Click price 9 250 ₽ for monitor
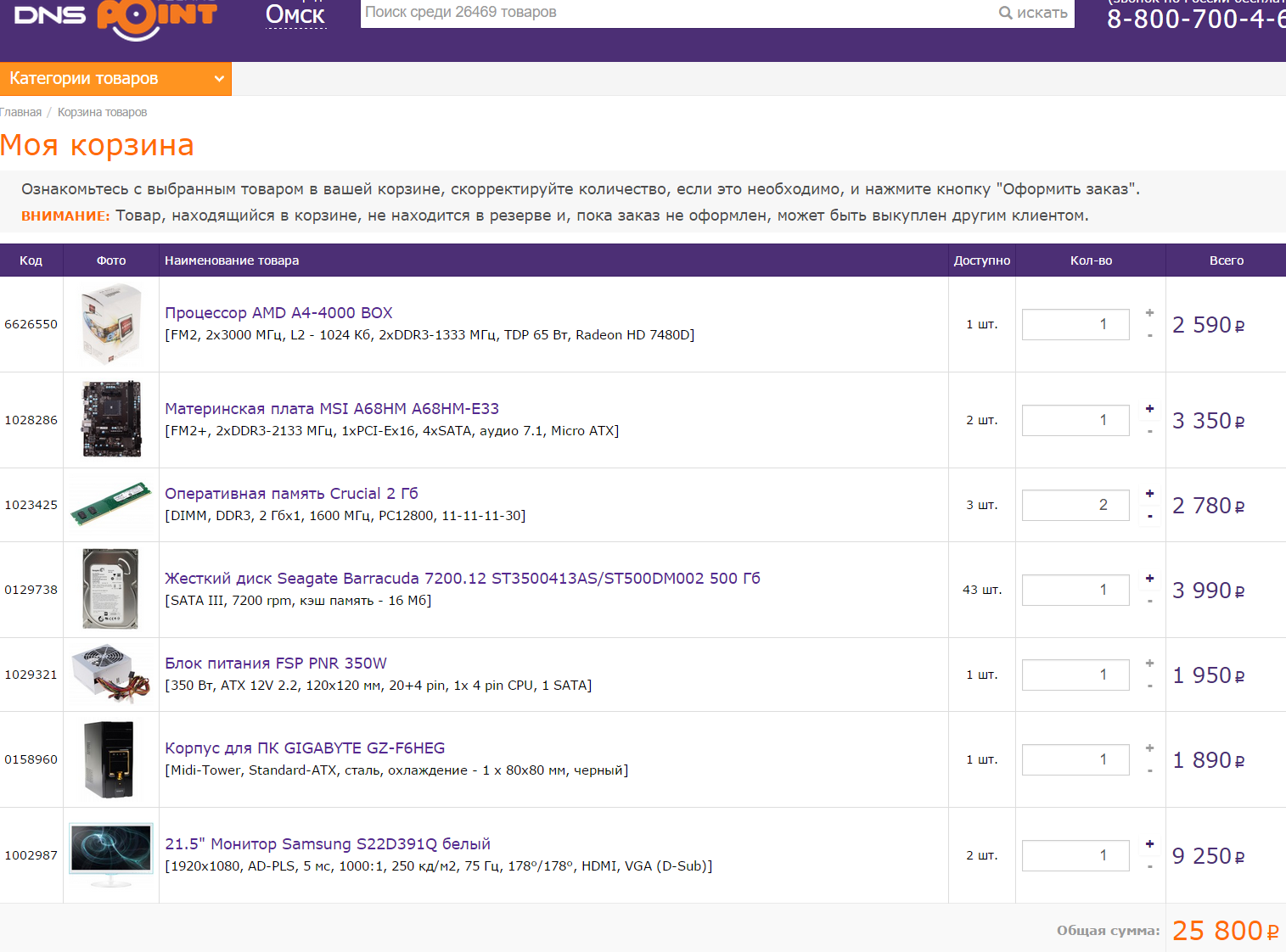This screenshot has width=1286, height=952. (1209, 856)
